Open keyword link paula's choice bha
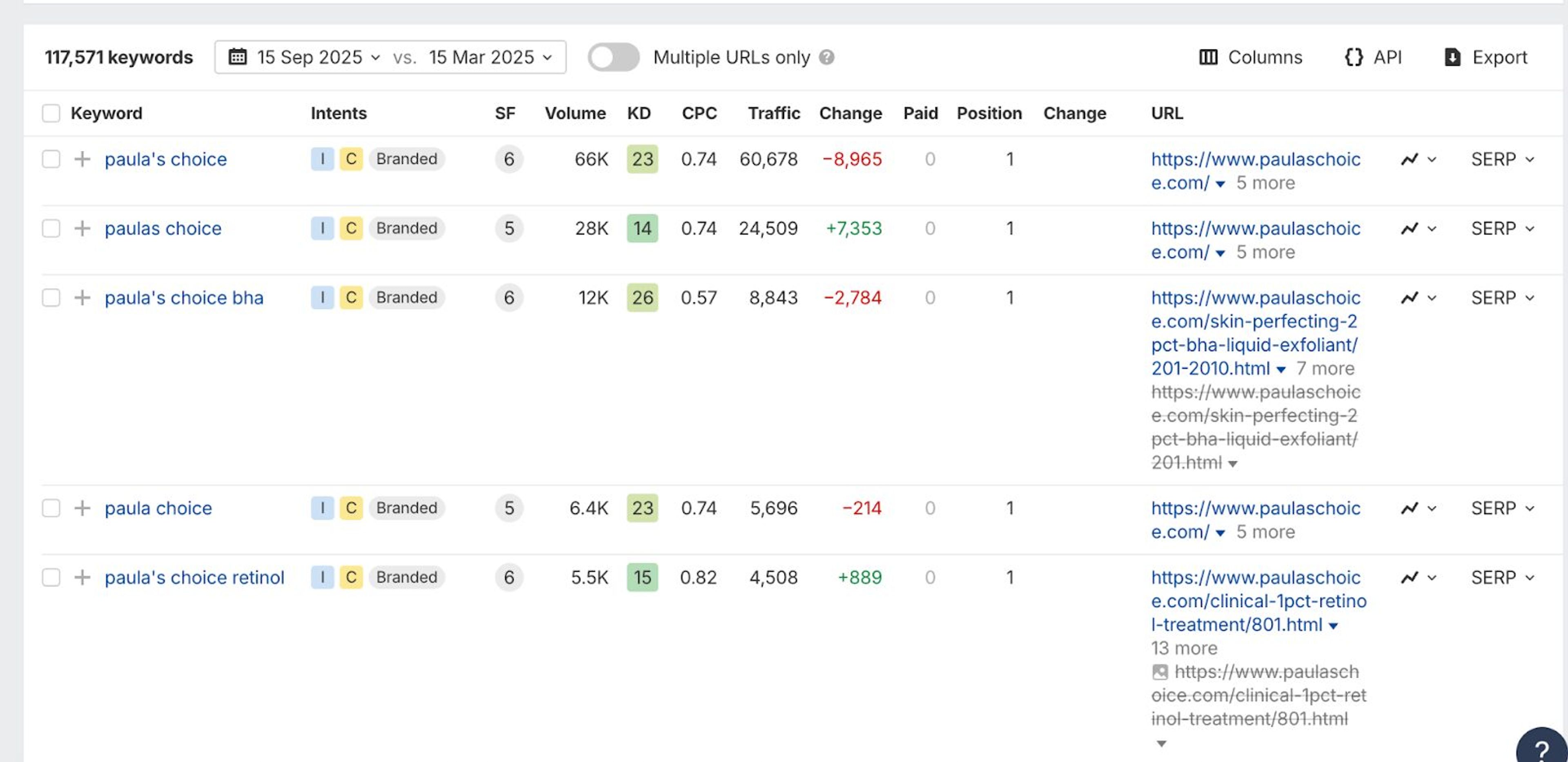 [184, 298]
